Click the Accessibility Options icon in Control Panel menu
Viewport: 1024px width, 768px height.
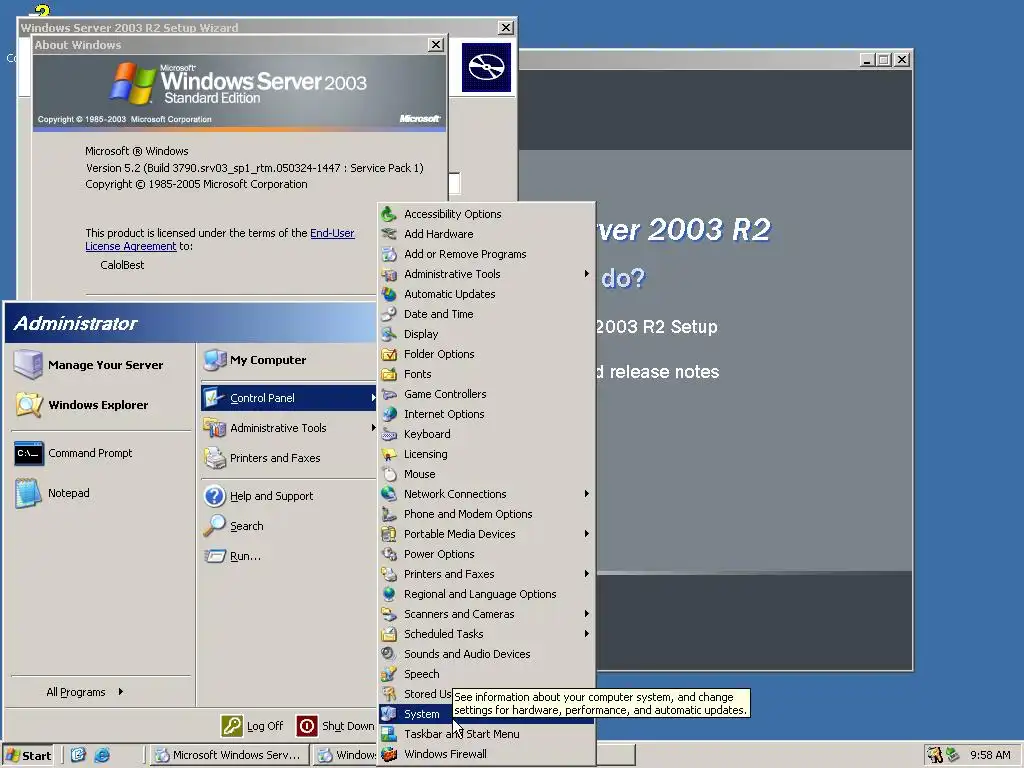click(x=389, y=214)
